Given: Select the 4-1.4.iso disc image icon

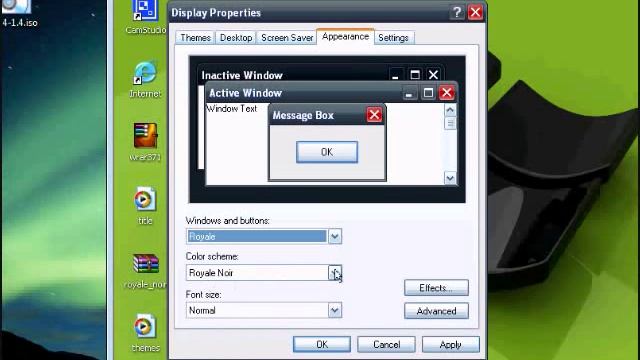Looking at the screenshot, I should 20,14.
